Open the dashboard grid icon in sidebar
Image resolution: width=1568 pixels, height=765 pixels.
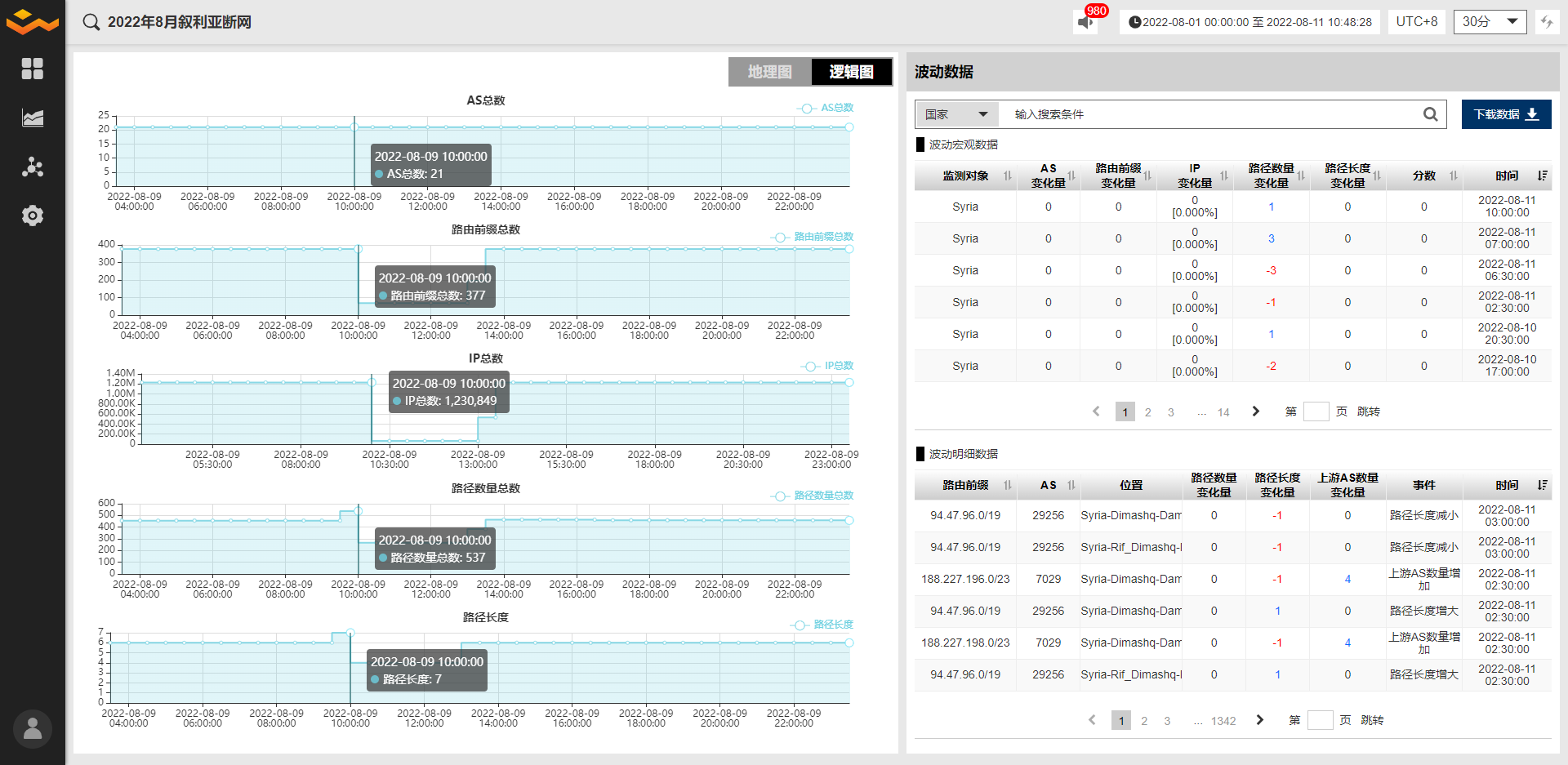(33, 69)
